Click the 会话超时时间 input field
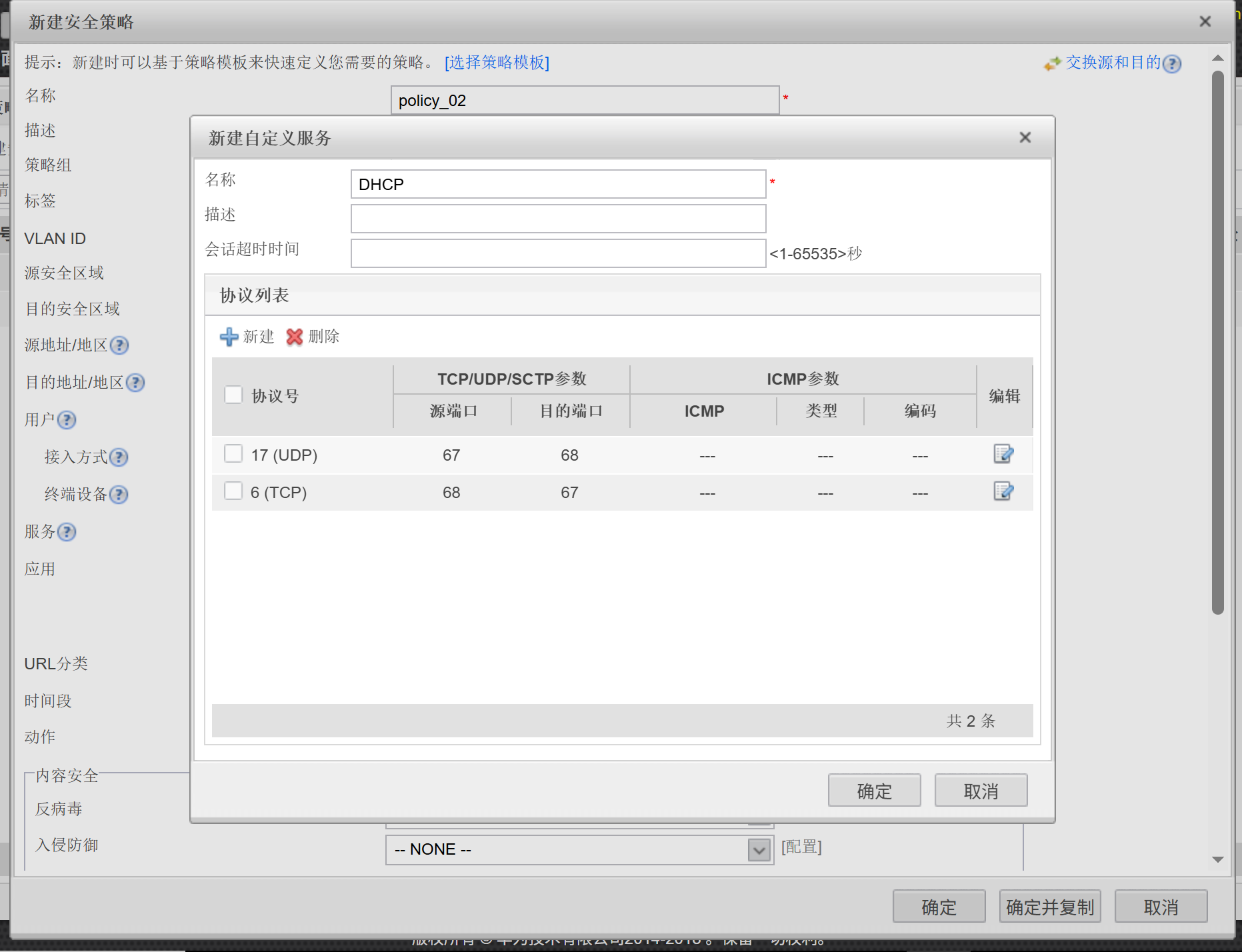Screen dimensions: 1242x952 [558, 253]
